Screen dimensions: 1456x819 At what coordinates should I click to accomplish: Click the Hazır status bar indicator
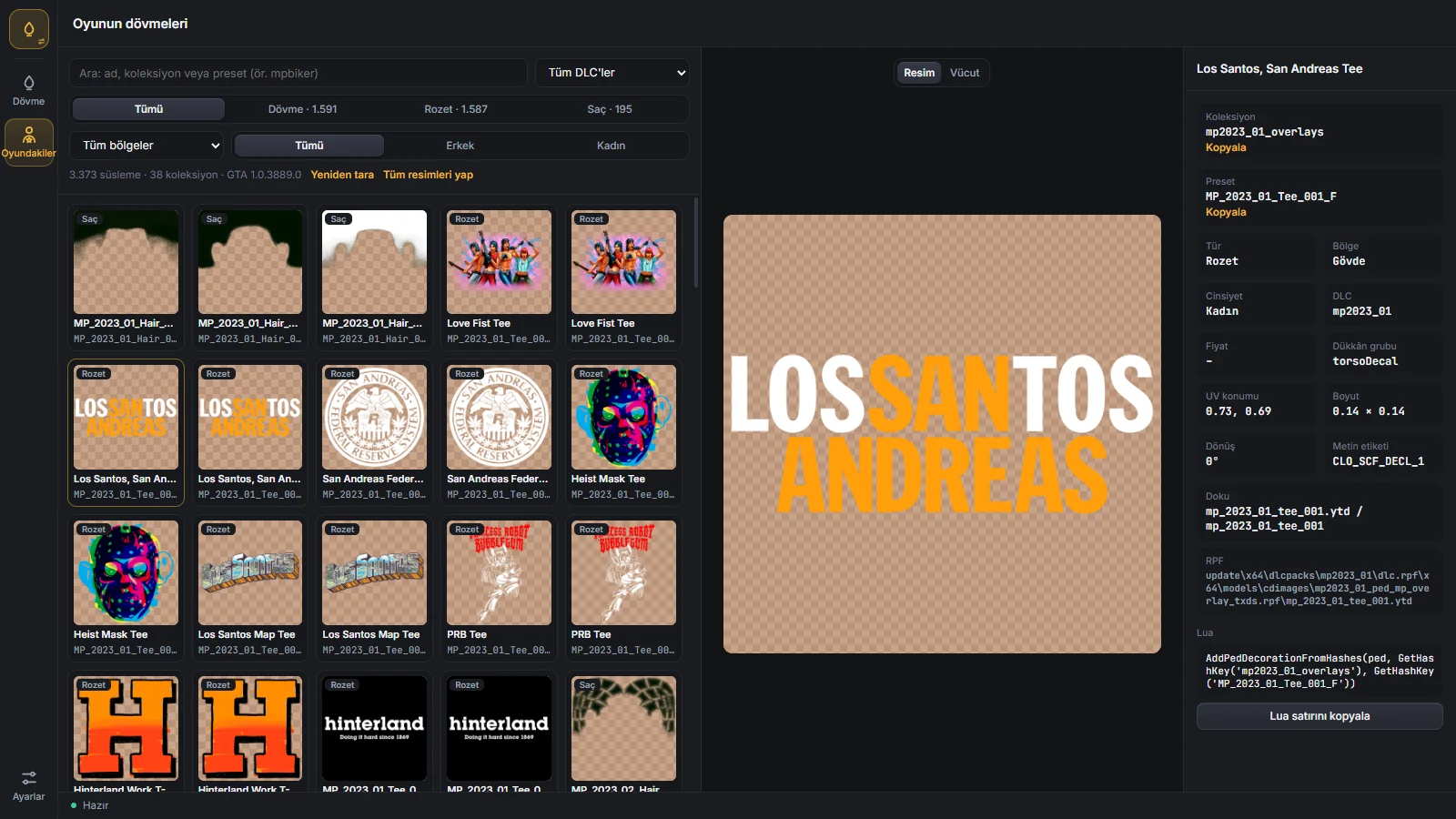click(x=89, y=805)
